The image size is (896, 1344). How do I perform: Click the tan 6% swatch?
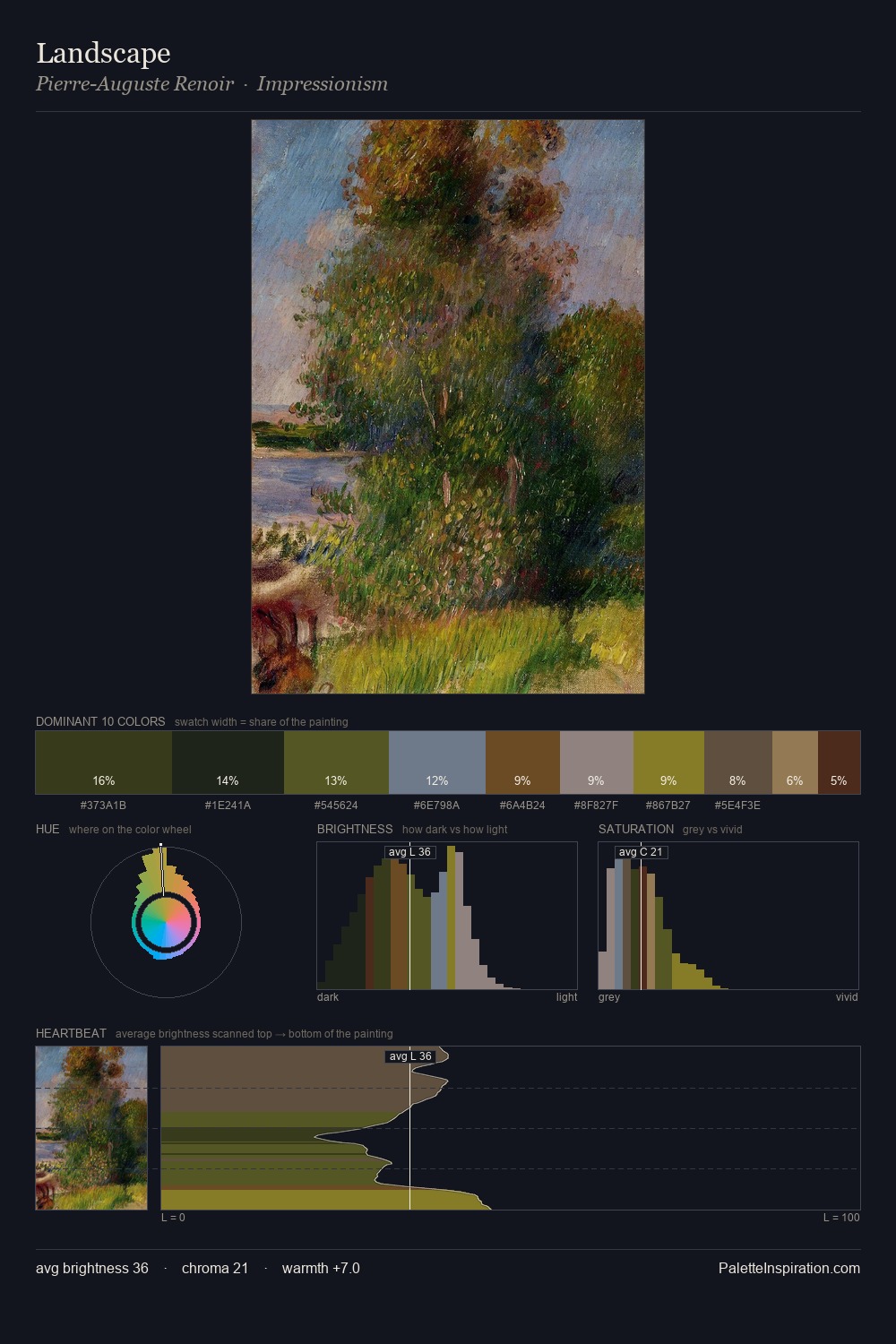(795, 762)
